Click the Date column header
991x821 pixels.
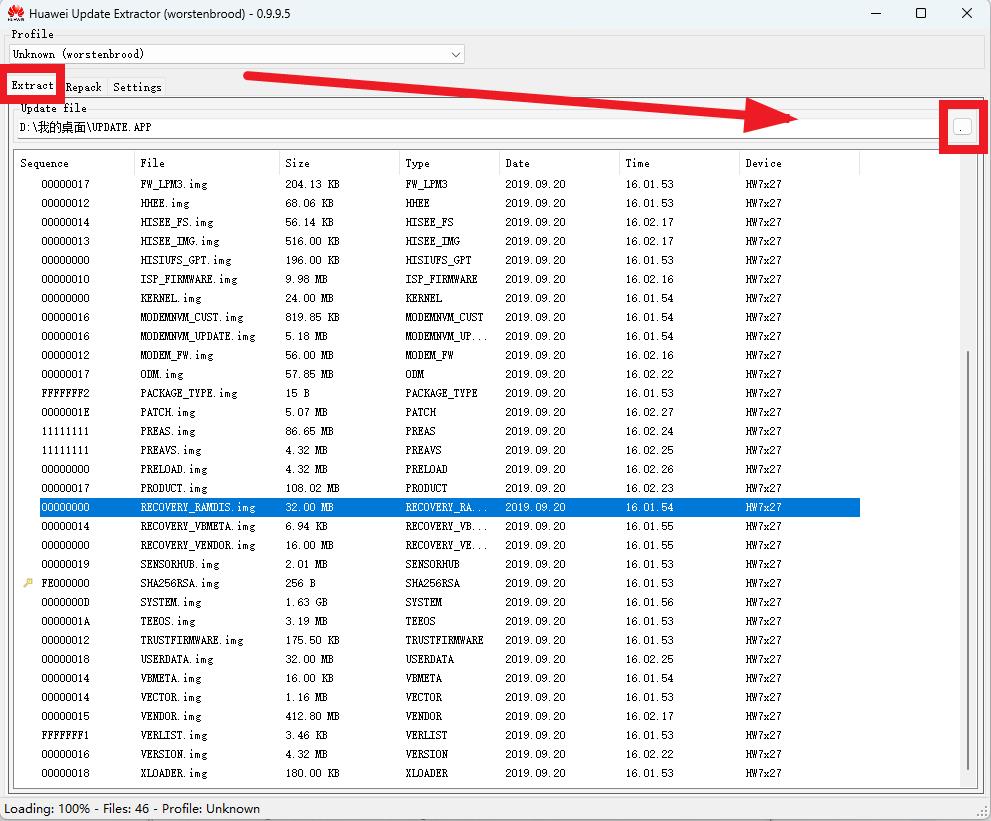[x=559, y=163]
